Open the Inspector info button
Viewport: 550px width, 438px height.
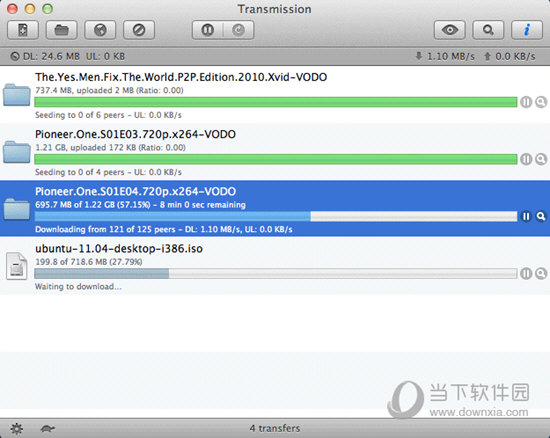[x=527, y=30]
